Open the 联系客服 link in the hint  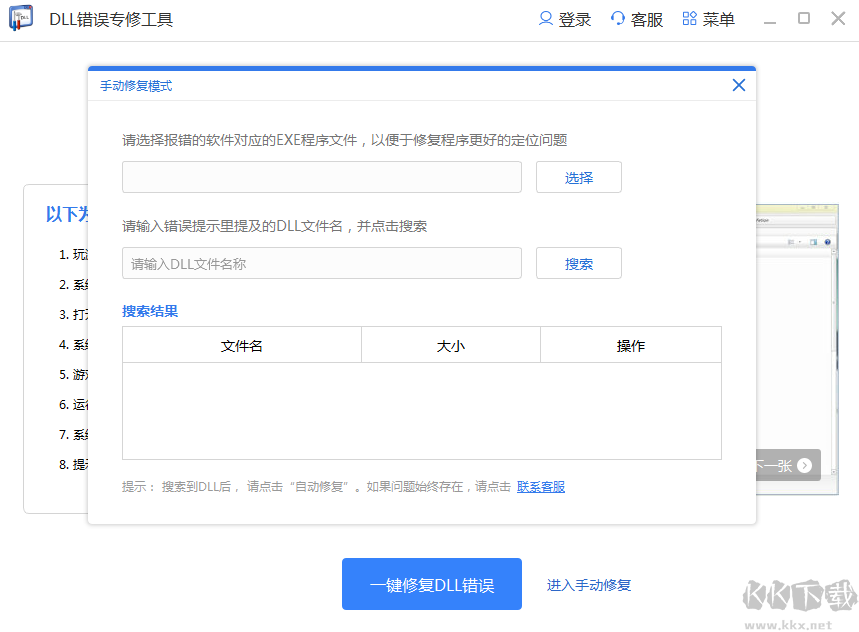[540, 487]
